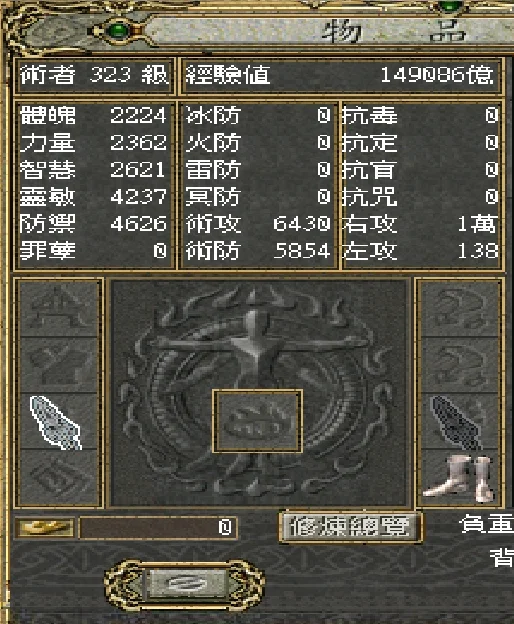Open the 修煉總覽 overview button
This screenshot has width=514, height=624.
coord(350,527)
